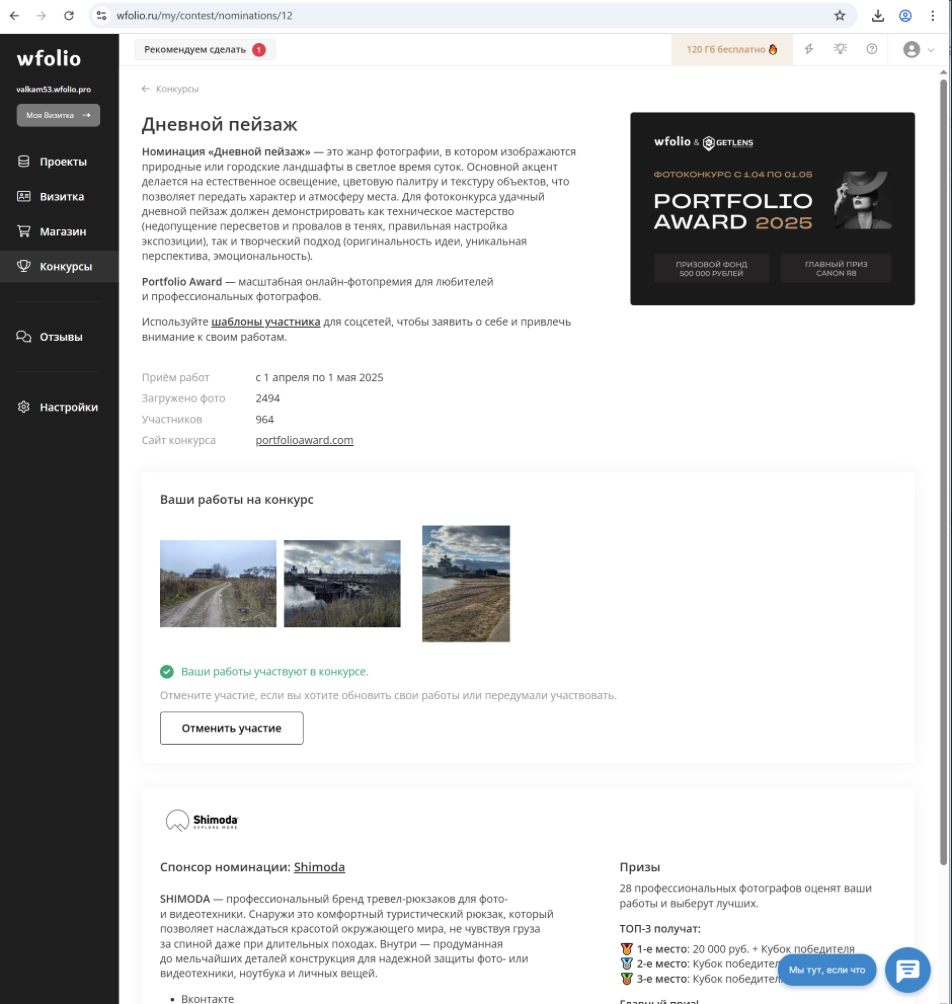Open Визитка section in sidebar
The height and width of the screenshot is (1004, 952).
pos(59,197)
